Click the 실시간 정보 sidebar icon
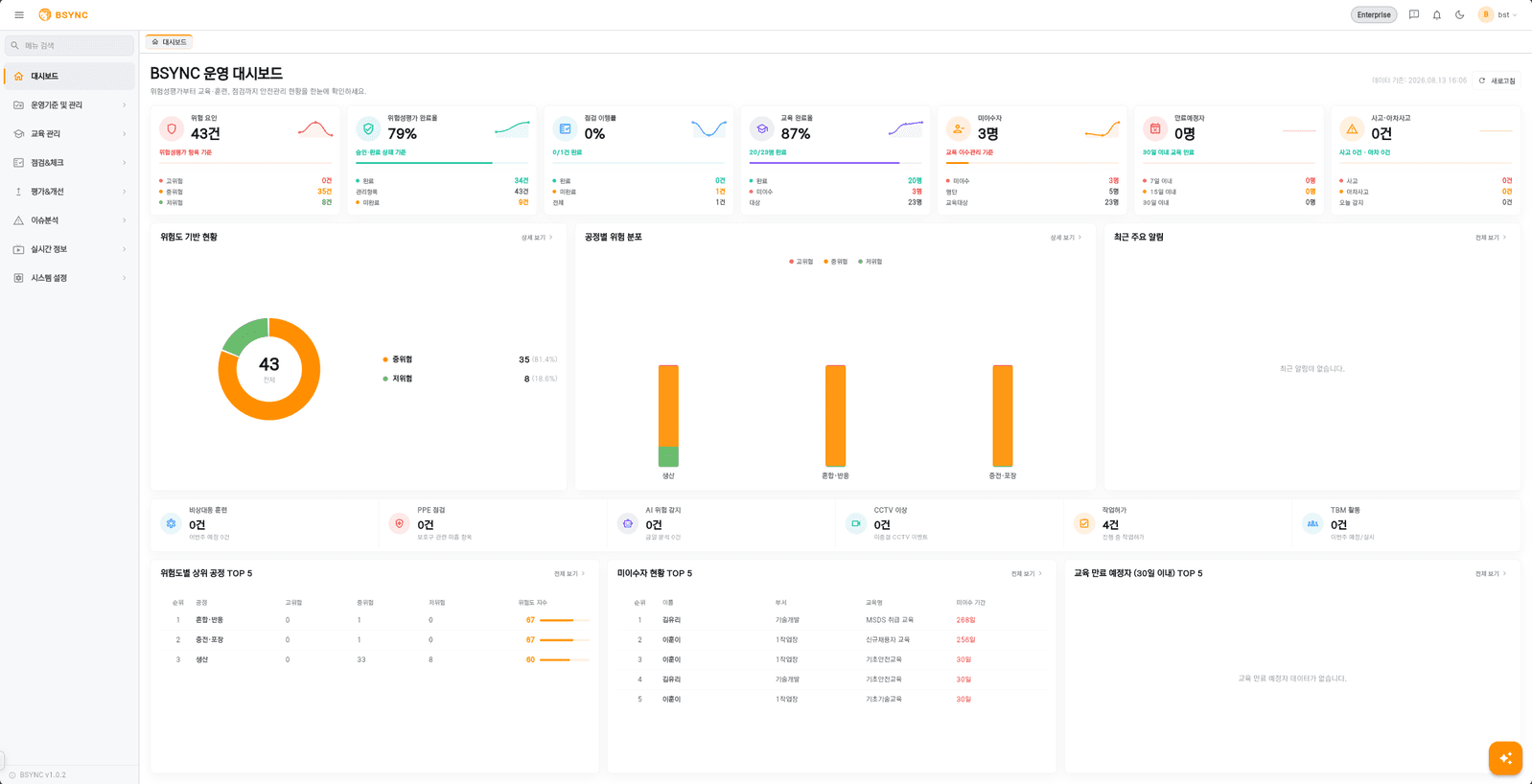 [18, 249]
